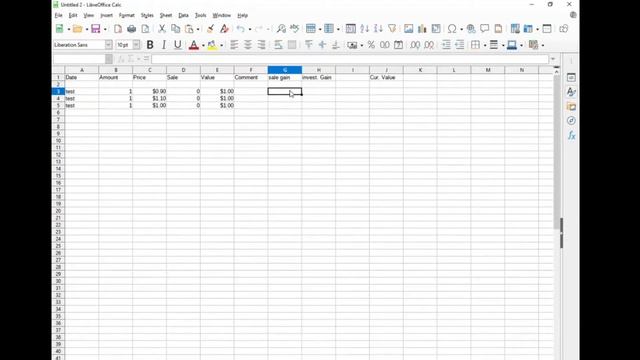Apply font color red swatch
Viewport: 640px width, 360px height.
(x=194, y=45)
